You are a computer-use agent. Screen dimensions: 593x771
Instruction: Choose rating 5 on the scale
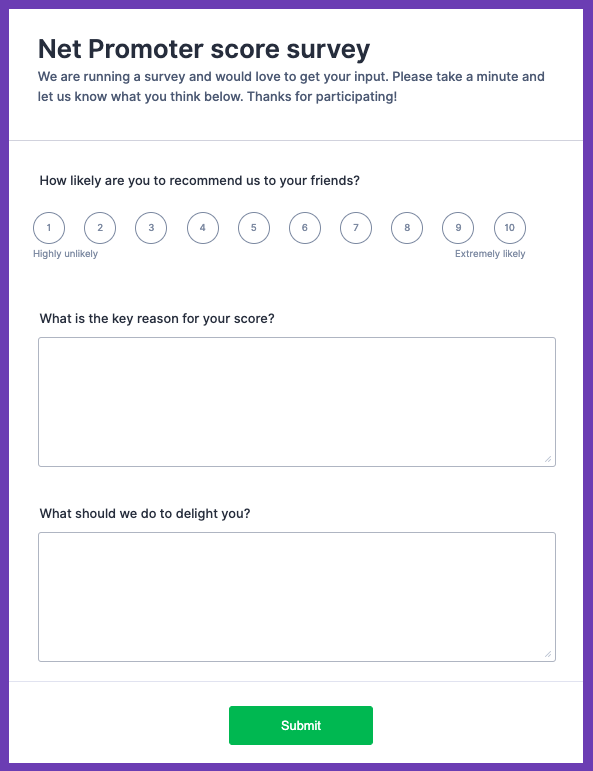tap(254, 228)
